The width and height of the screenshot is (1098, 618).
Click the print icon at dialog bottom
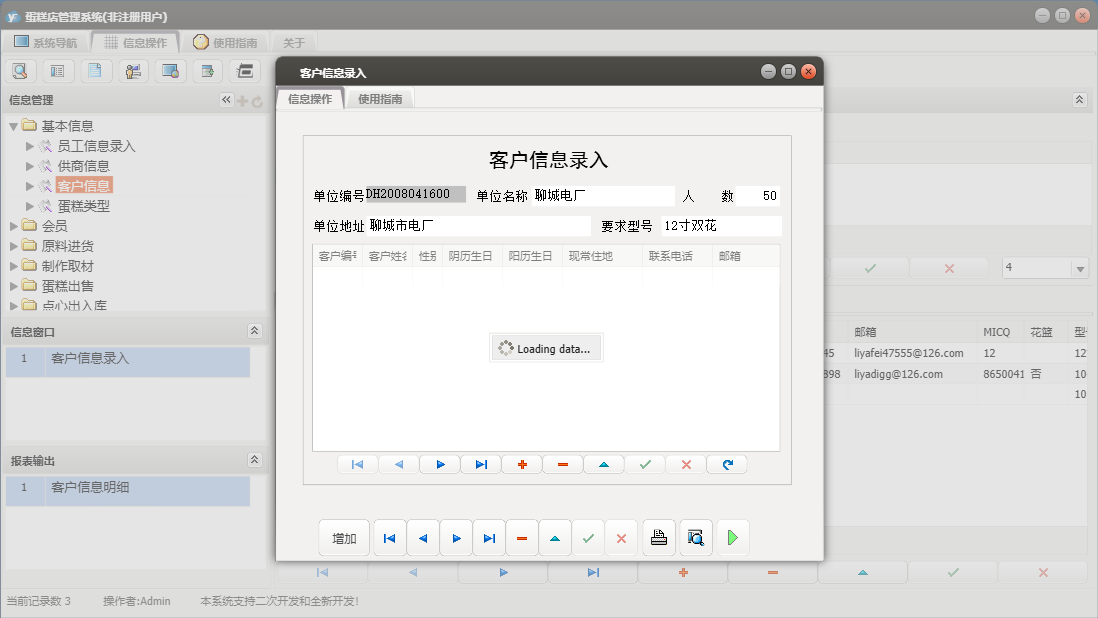pos(658,537)
